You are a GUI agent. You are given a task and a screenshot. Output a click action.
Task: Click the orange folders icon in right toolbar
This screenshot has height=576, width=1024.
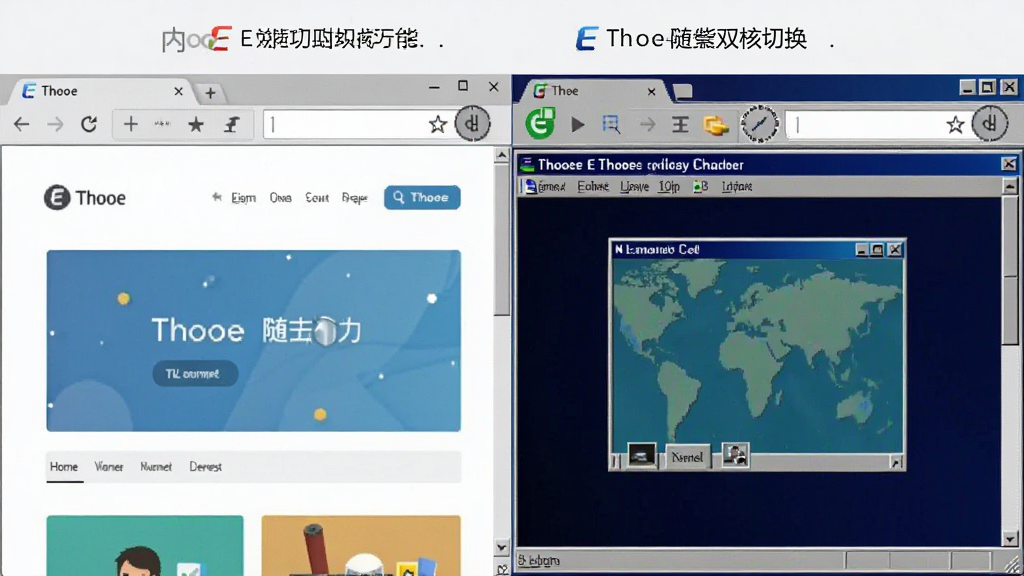[x=716, y=125]
